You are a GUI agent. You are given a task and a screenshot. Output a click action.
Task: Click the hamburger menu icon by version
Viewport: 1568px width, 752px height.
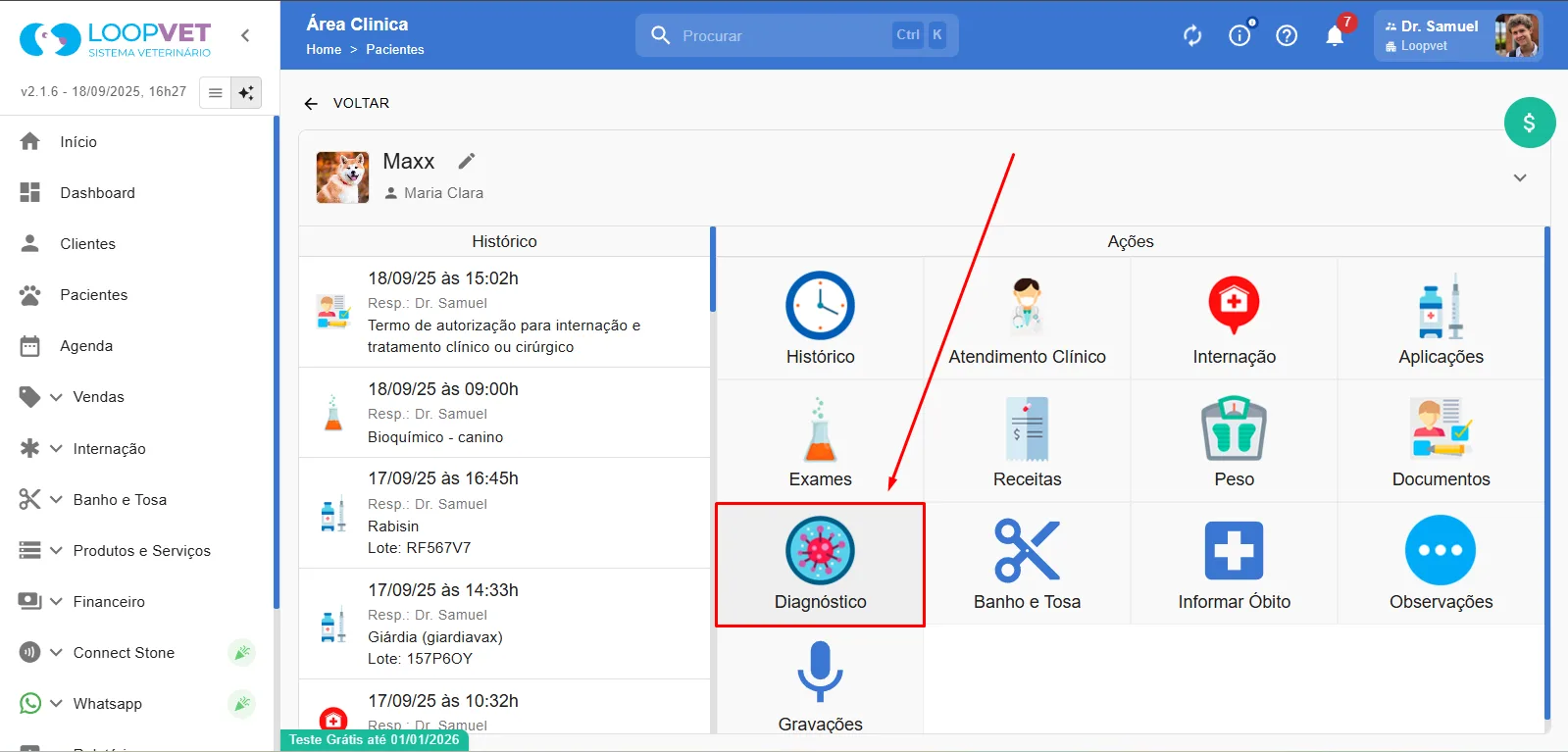tap(215, 92)
